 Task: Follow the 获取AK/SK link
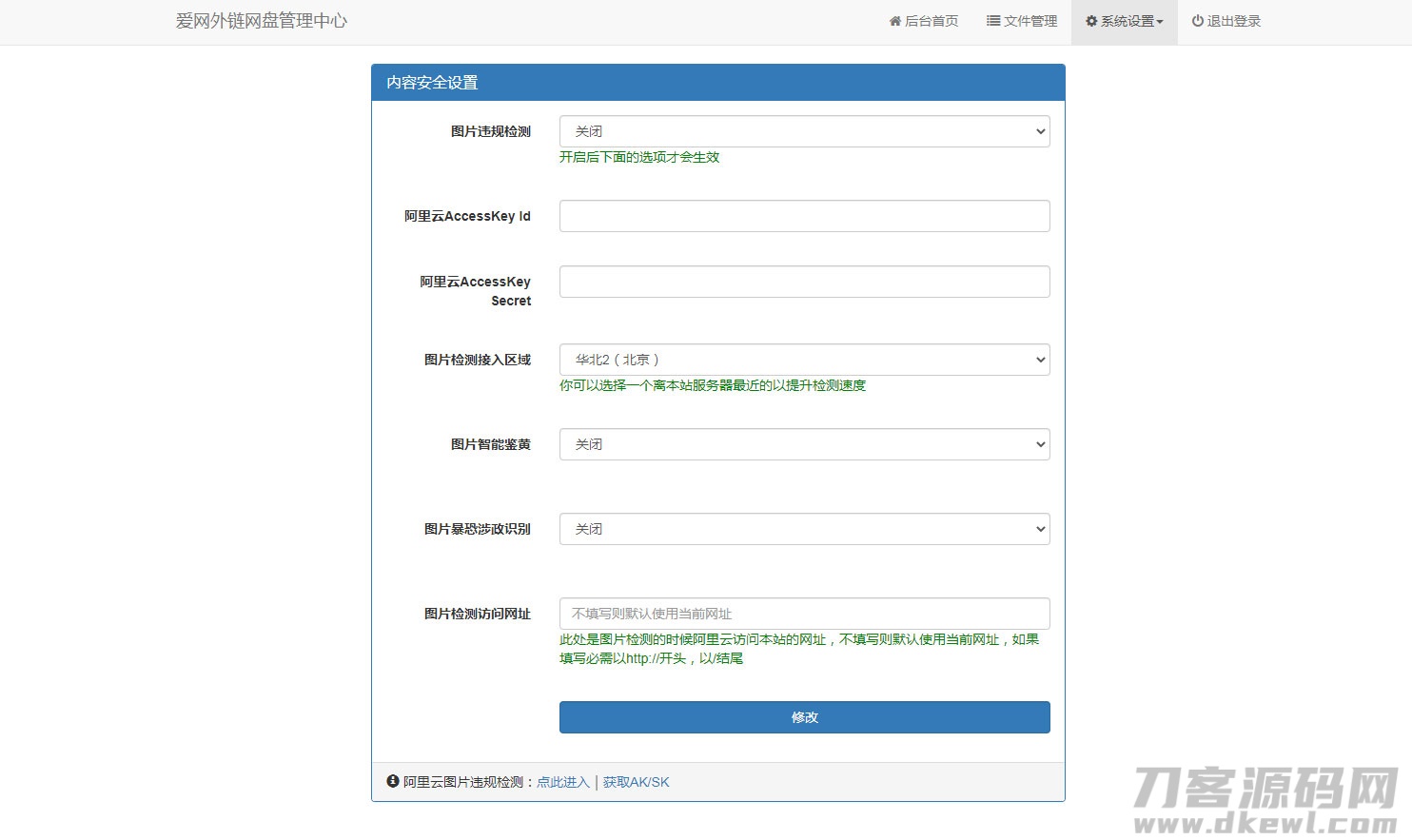[636, 781]
